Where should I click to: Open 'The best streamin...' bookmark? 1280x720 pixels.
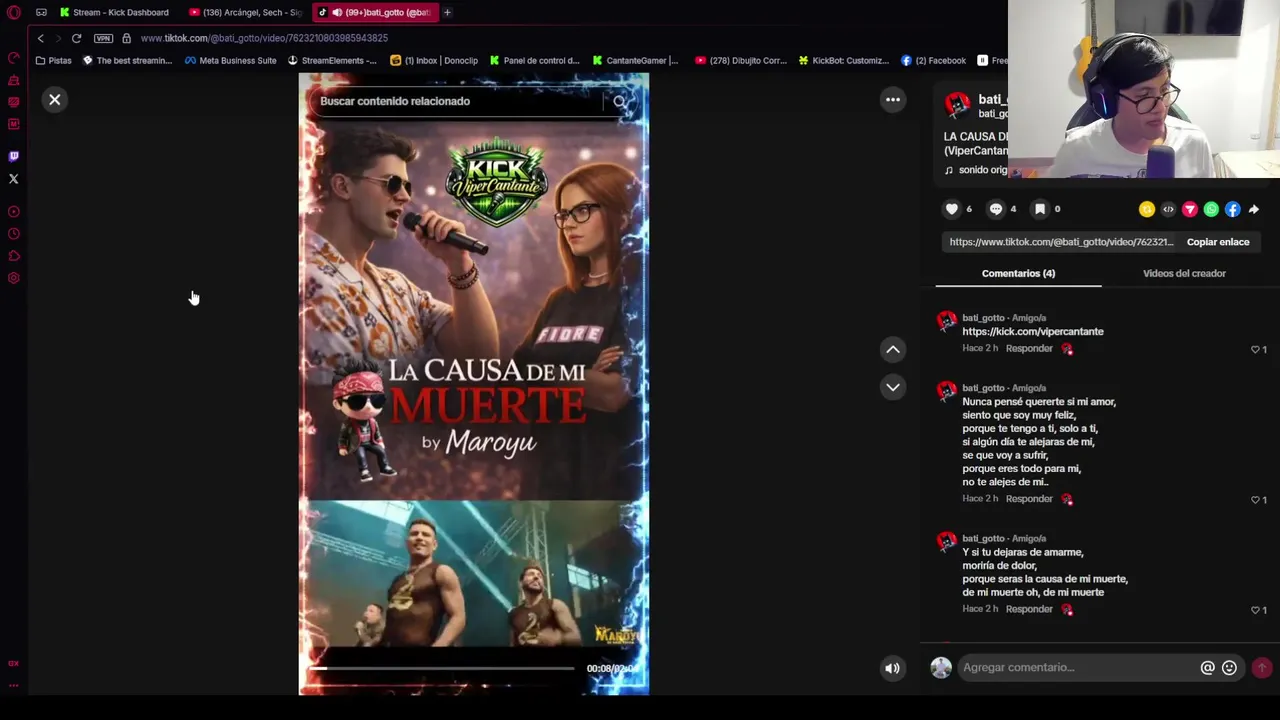pyautogui.click(x=127, y=60)
